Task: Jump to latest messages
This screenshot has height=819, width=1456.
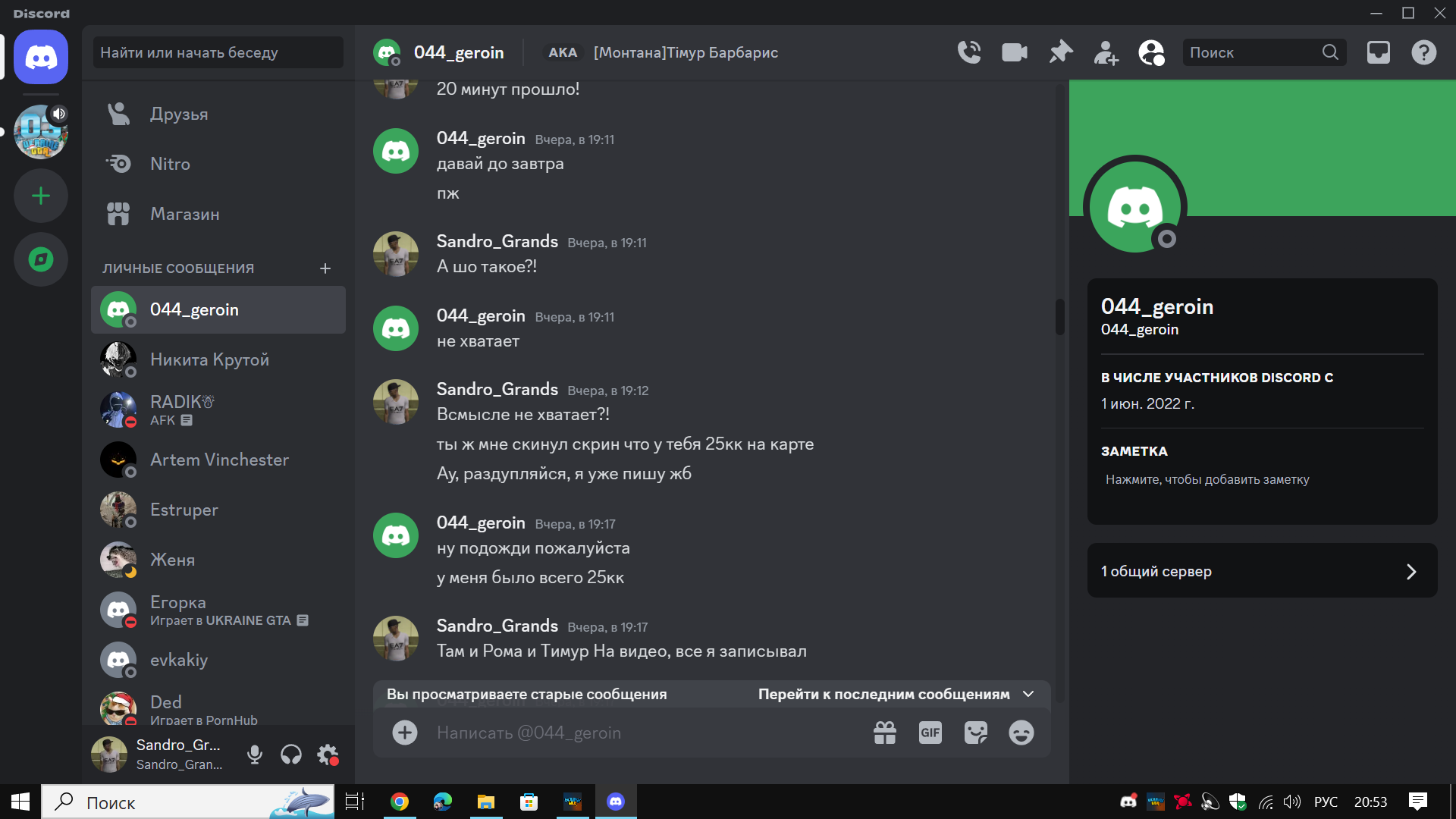Action: coord(896,694)
